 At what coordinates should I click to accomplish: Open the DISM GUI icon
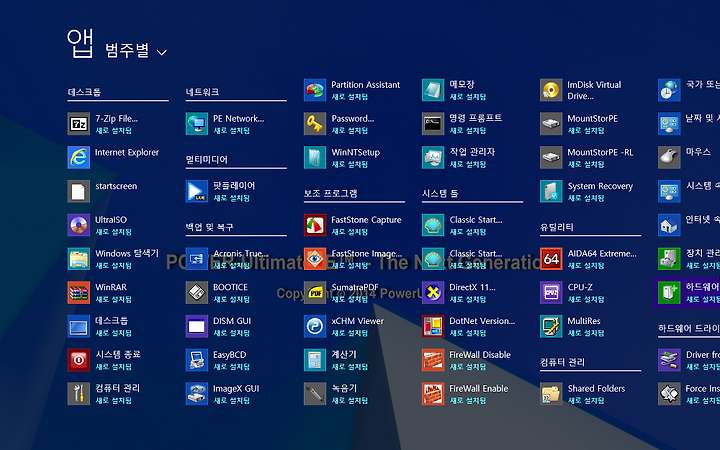tap(197, 326)
